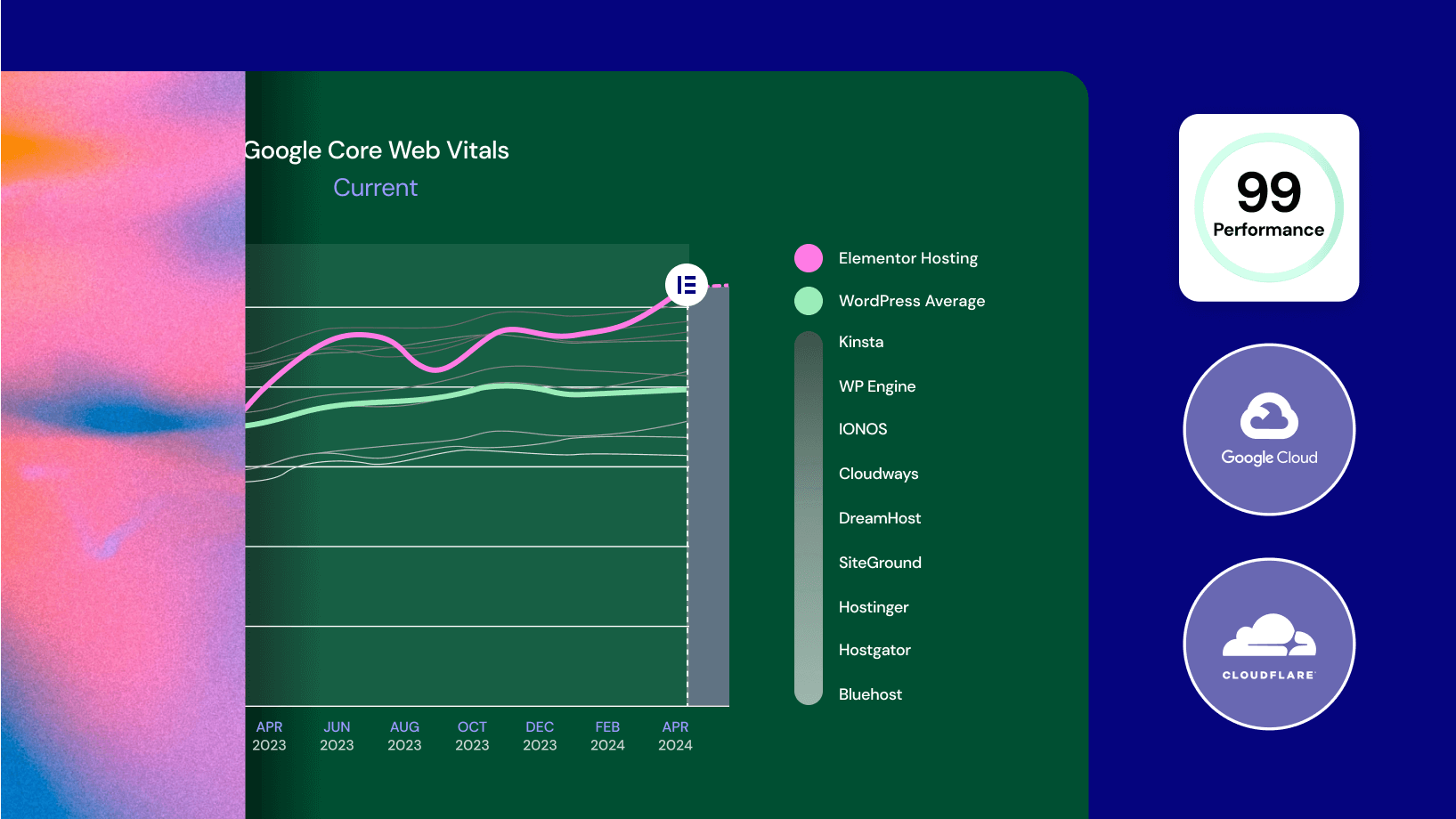
Task: Select the pink Elementor Hosting legend dot
Action: [x=809, y=258]
